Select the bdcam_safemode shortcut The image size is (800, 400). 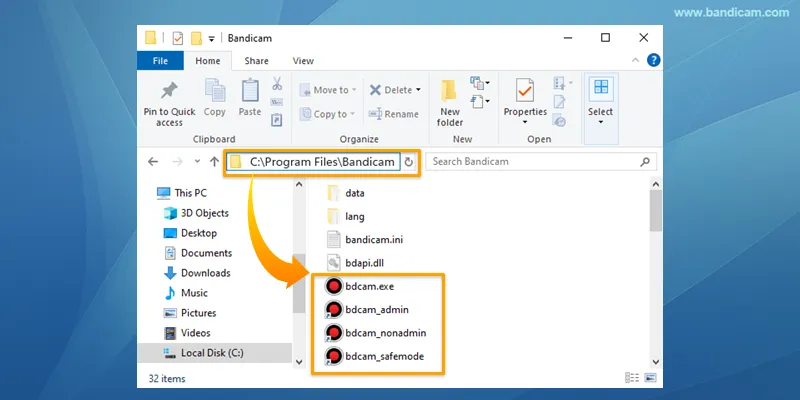[385, 356]
